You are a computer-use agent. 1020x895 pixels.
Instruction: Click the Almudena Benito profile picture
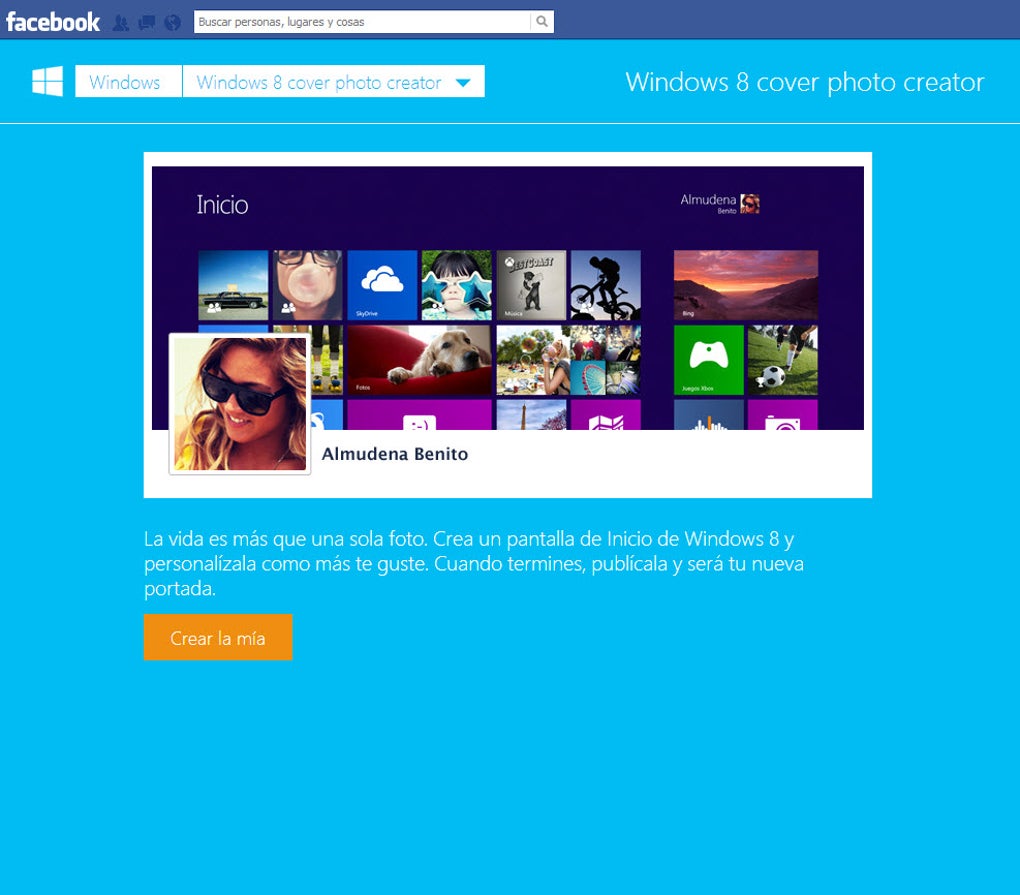239,404
